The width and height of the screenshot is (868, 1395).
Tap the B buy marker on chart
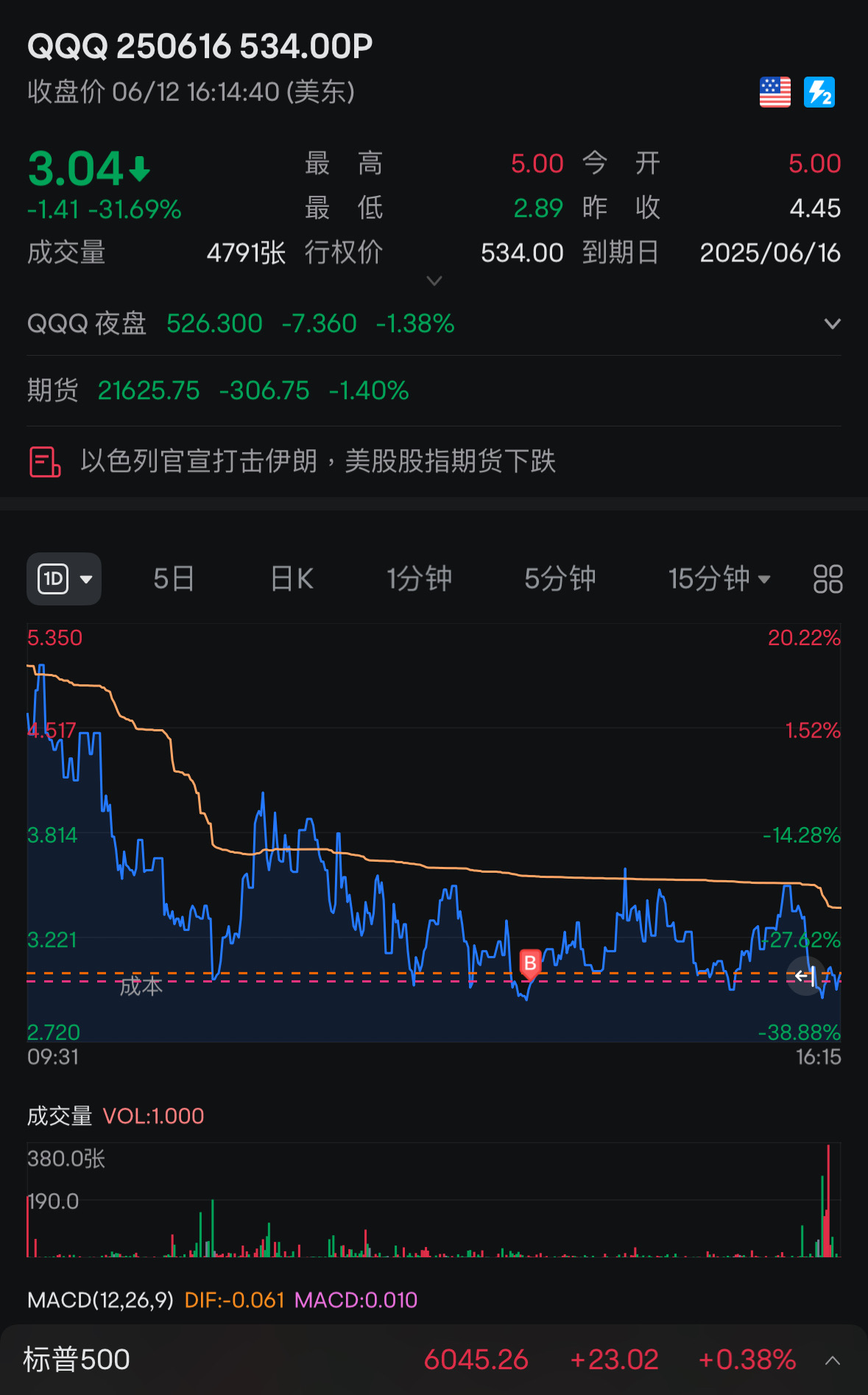tap(530, 963)
